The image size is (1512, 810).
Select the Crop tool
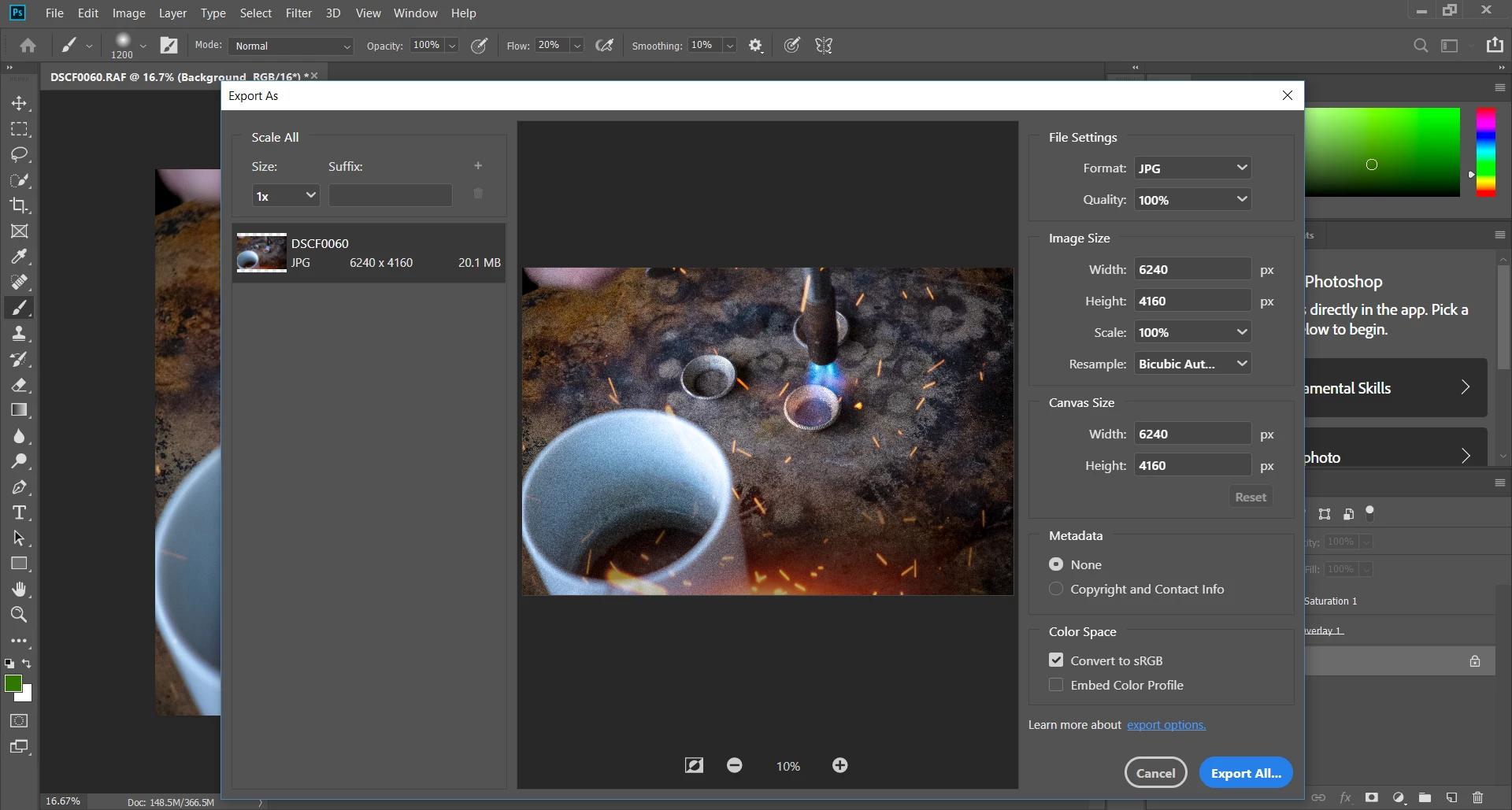[x=20, y=205]
